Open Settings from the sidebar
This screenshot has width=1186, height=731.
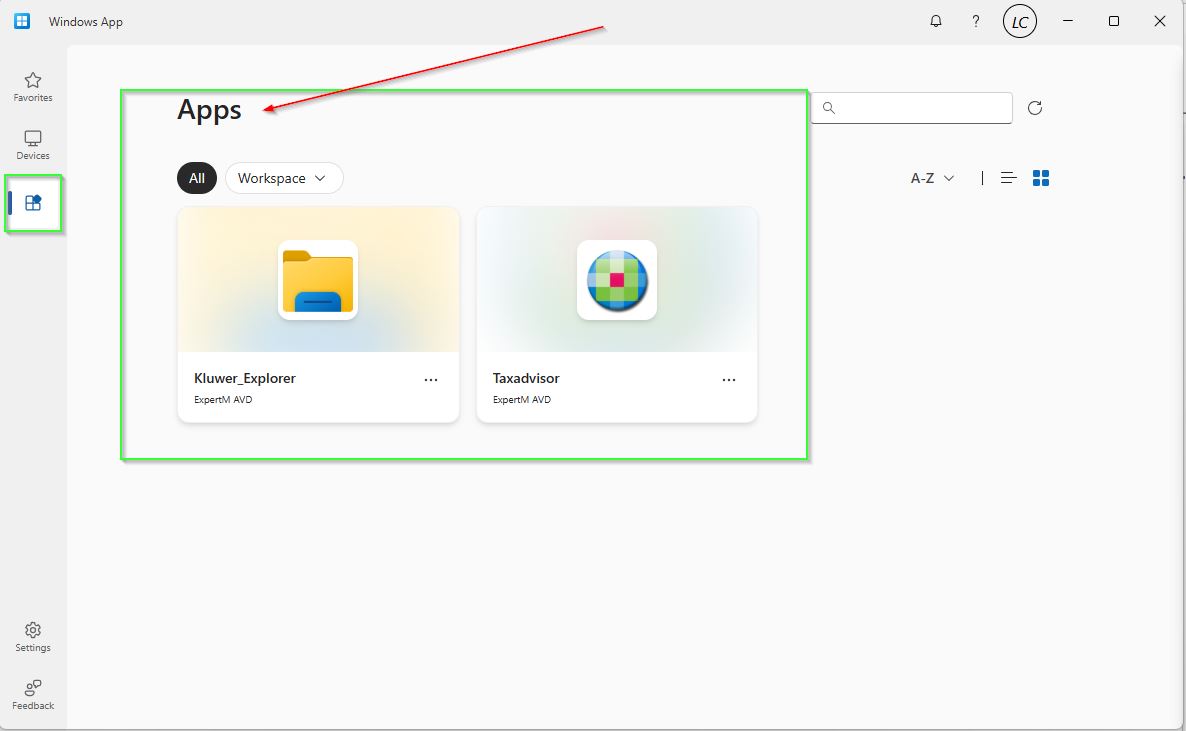(x=33, y=636)
